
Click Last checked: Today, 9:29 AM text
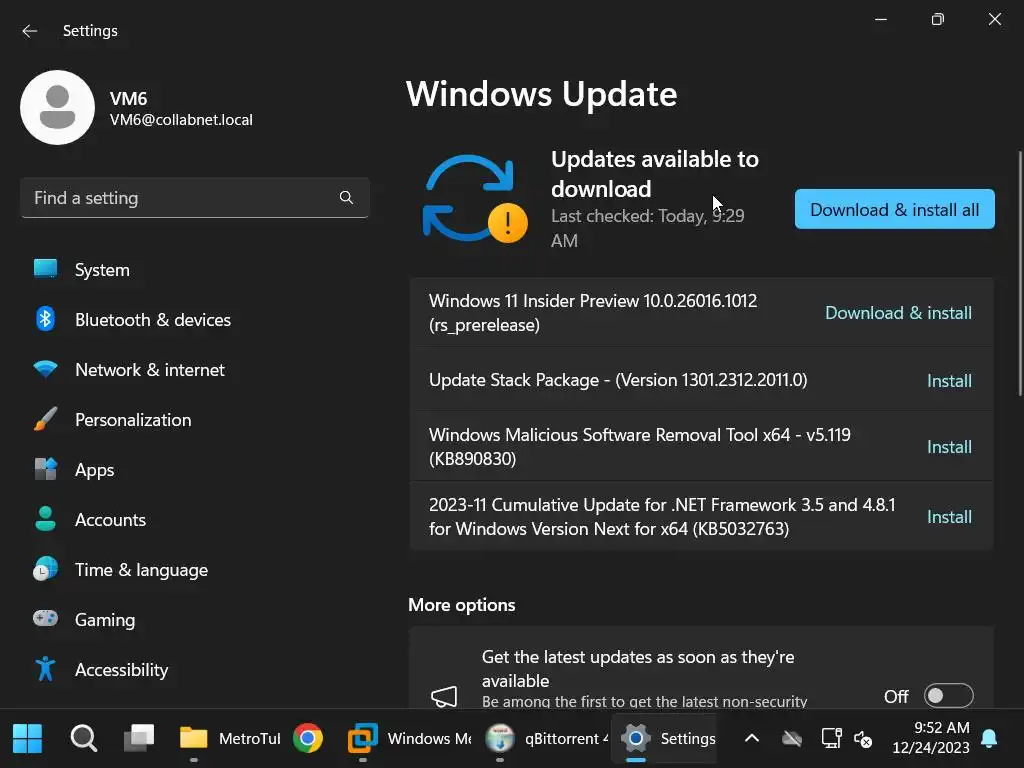648,228
